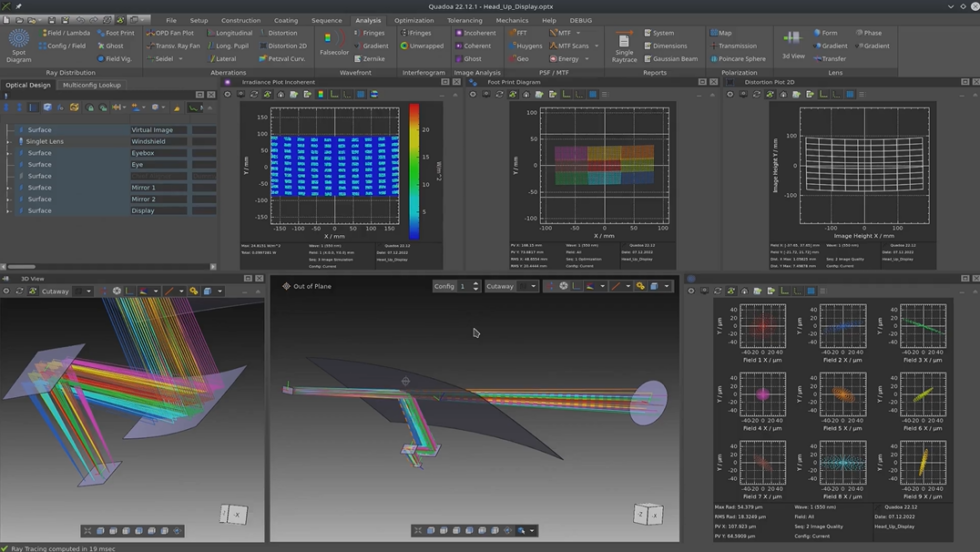
Task: Click the Dimensions report button
Action: click(666, 46)
